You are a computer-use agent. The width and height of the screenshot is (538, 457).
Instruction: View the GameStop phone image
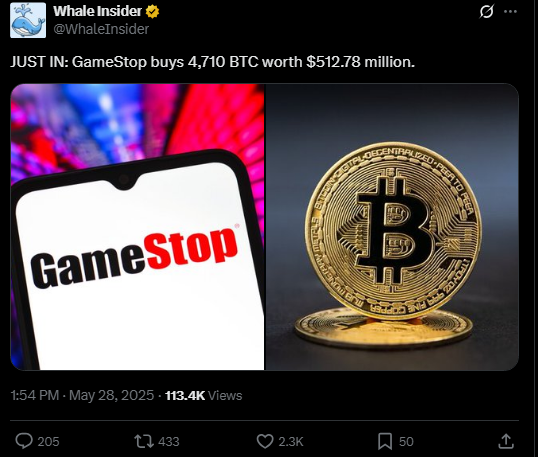pos(138,227)
